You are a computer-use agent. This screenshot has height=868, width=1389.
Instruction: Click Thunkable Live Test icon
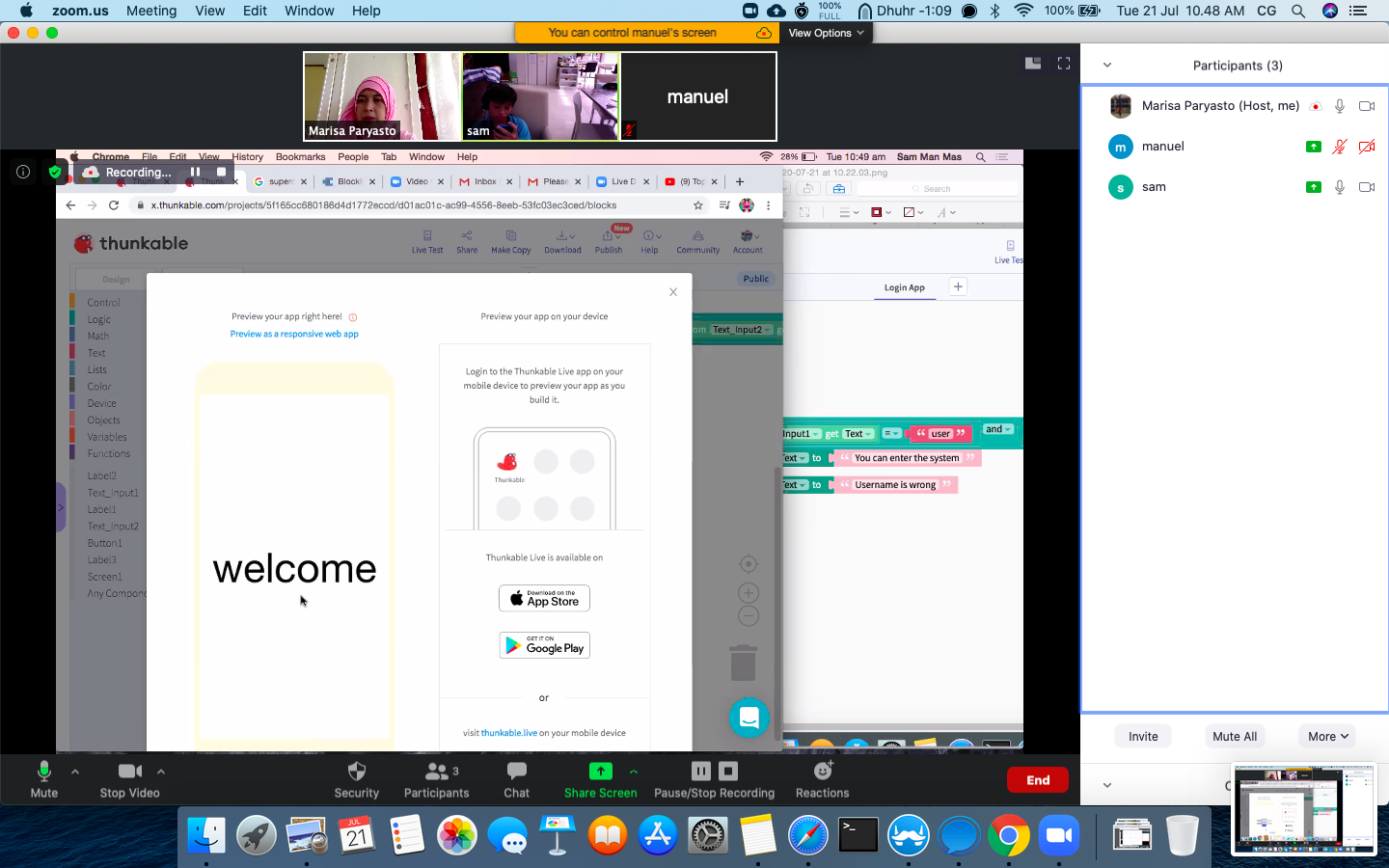coord(427,241)
